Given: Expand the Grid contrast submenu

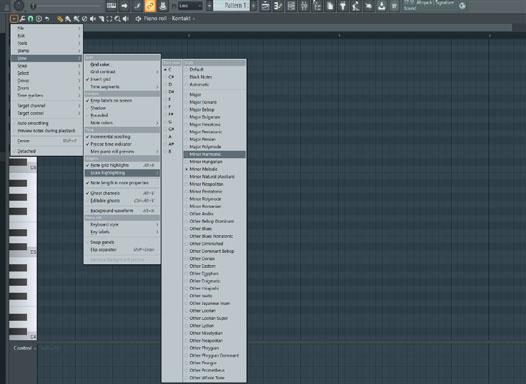Looking at the screenshot, I should click(122, 72).
